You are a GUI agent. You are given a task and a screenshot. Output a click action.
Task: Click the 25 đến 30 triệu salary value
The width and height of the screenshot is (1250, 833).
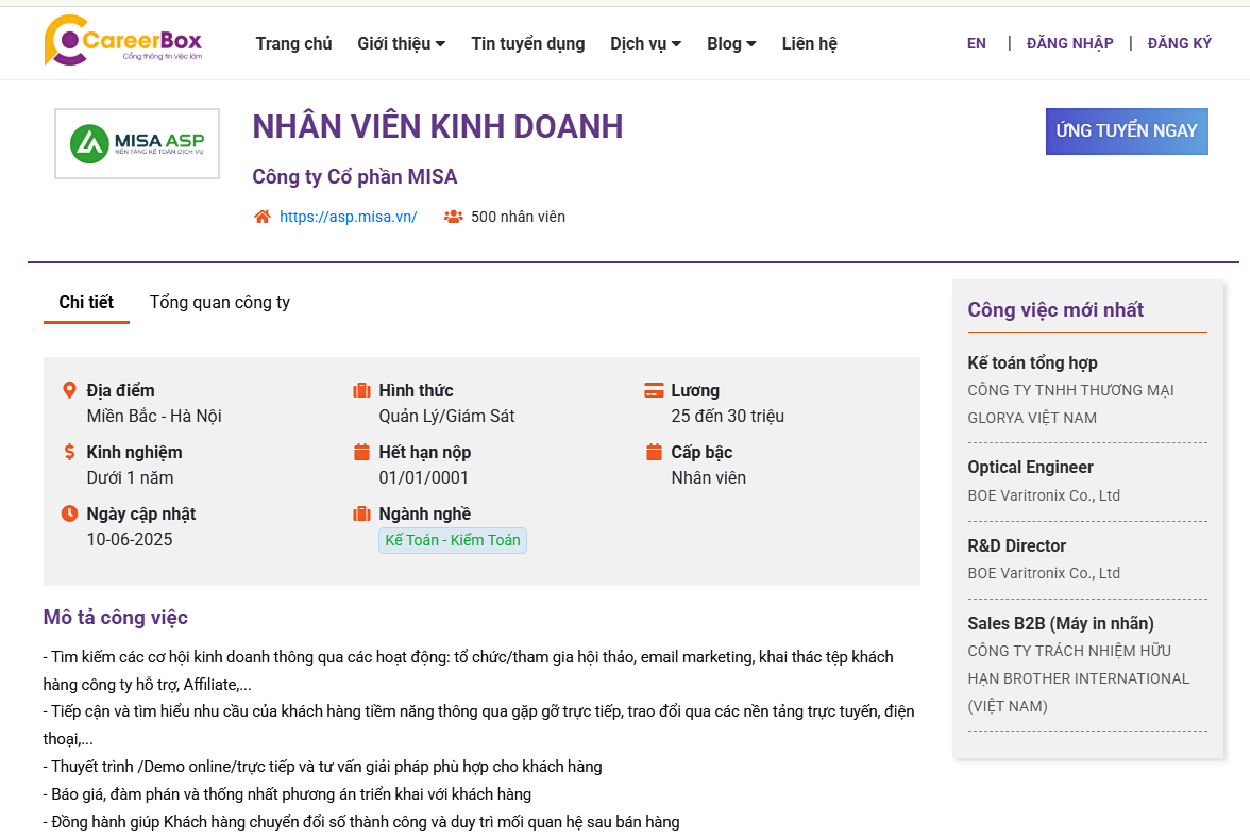(728, 416)
